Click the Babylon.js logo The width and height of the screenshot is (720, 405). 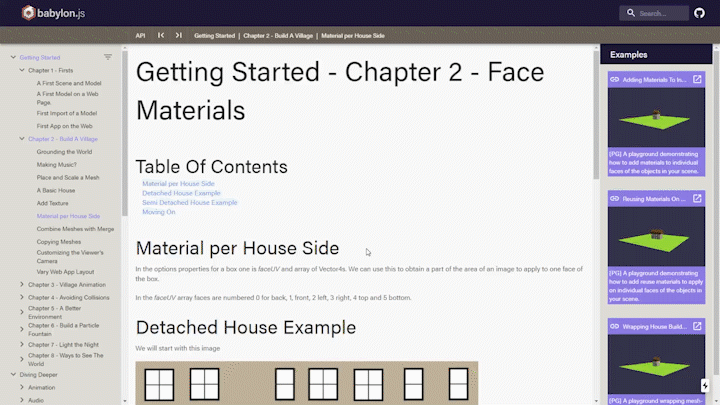pyautogui.click(x=53, y=13)
